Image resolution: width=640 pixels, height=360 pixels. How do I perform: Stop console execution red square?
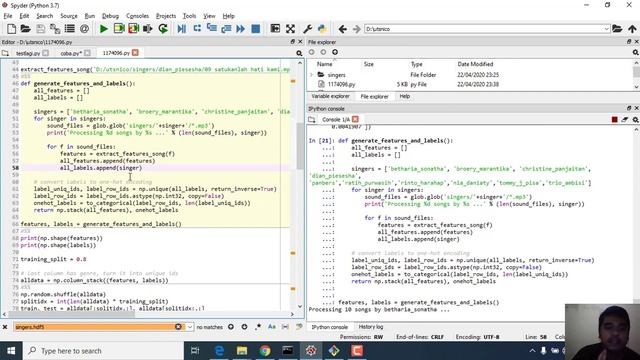(614, 120)
